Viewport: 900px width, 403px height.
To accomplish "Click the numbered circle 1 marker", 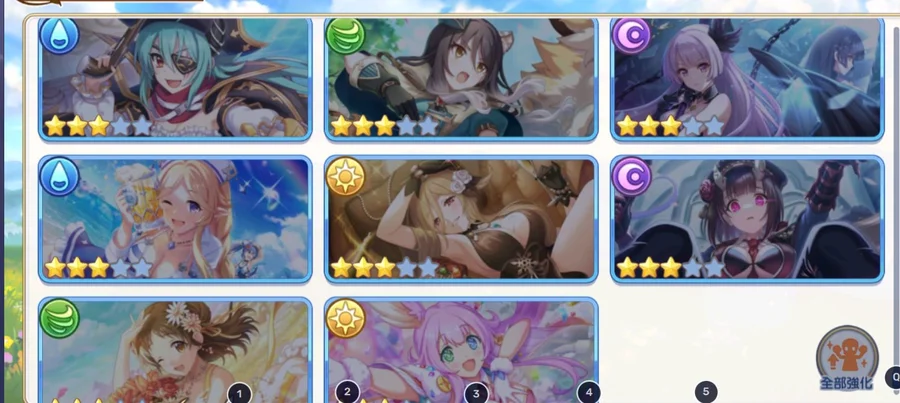I will click(239, 394).
